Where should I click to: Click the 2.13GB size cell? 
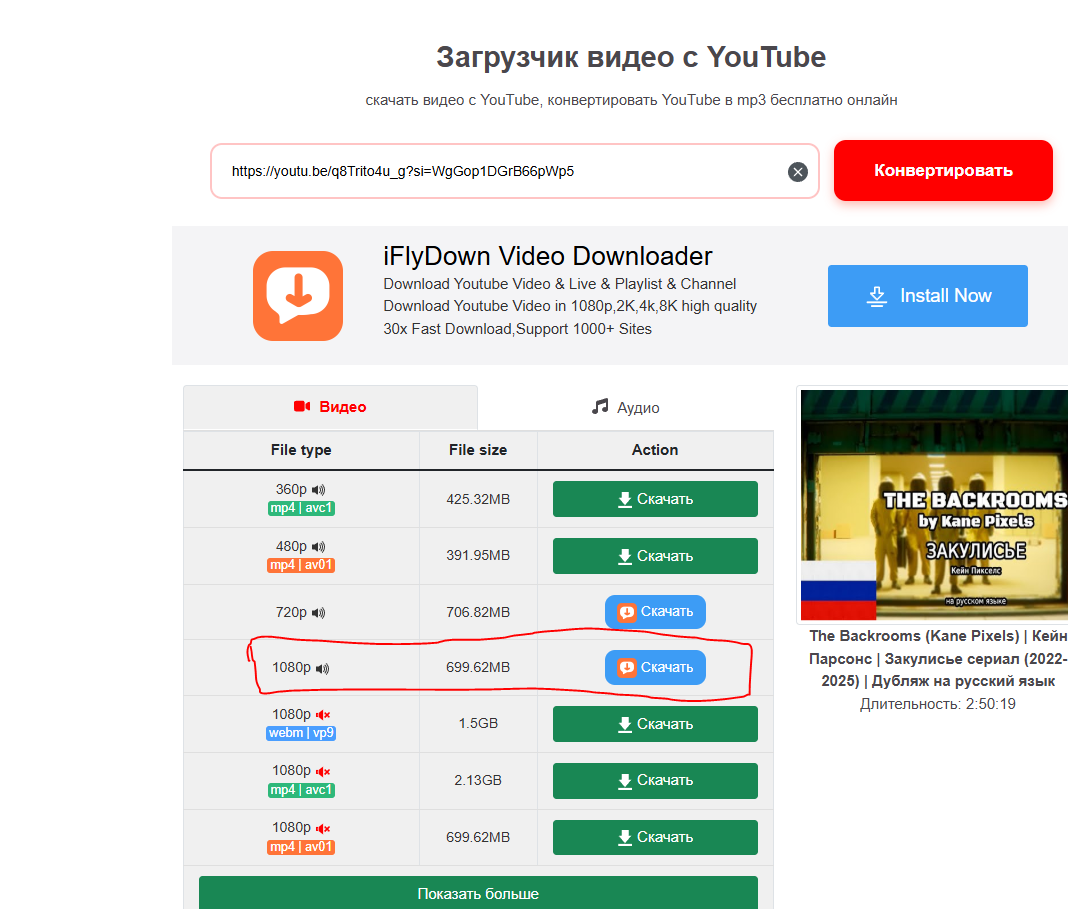(478, 780)
